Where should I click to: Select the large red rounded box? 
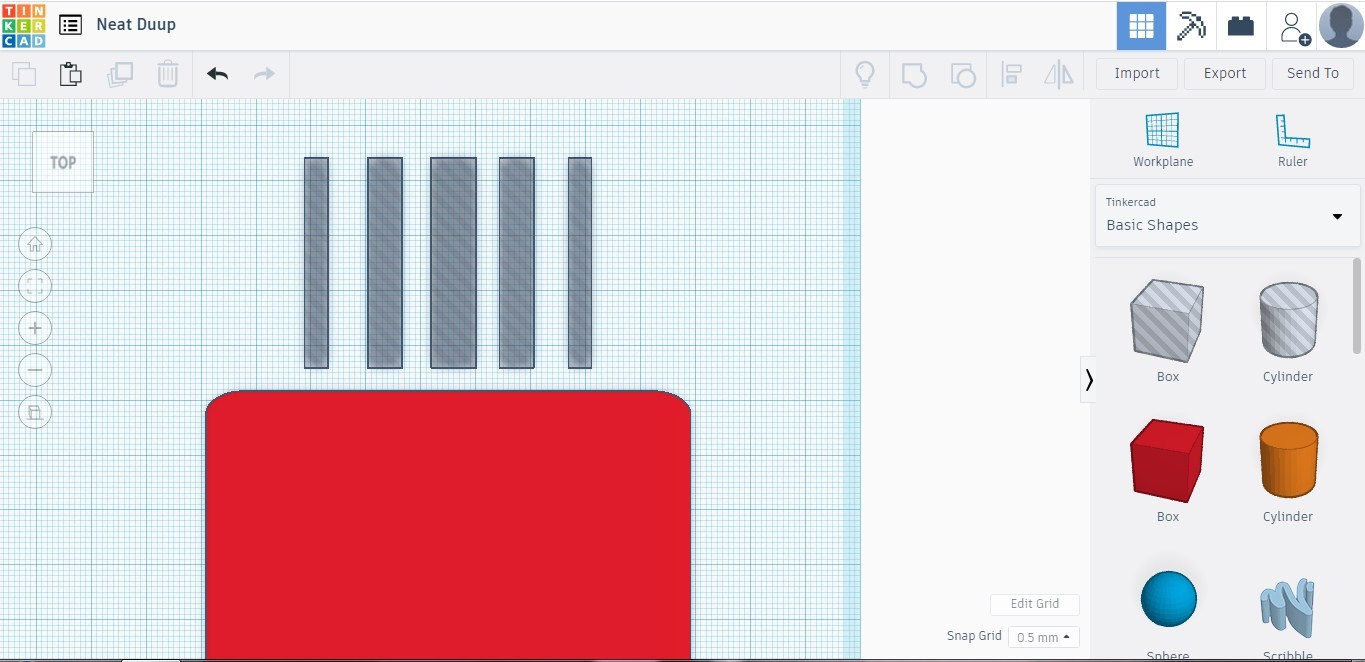pyautogui.click(x=448, y=526)
